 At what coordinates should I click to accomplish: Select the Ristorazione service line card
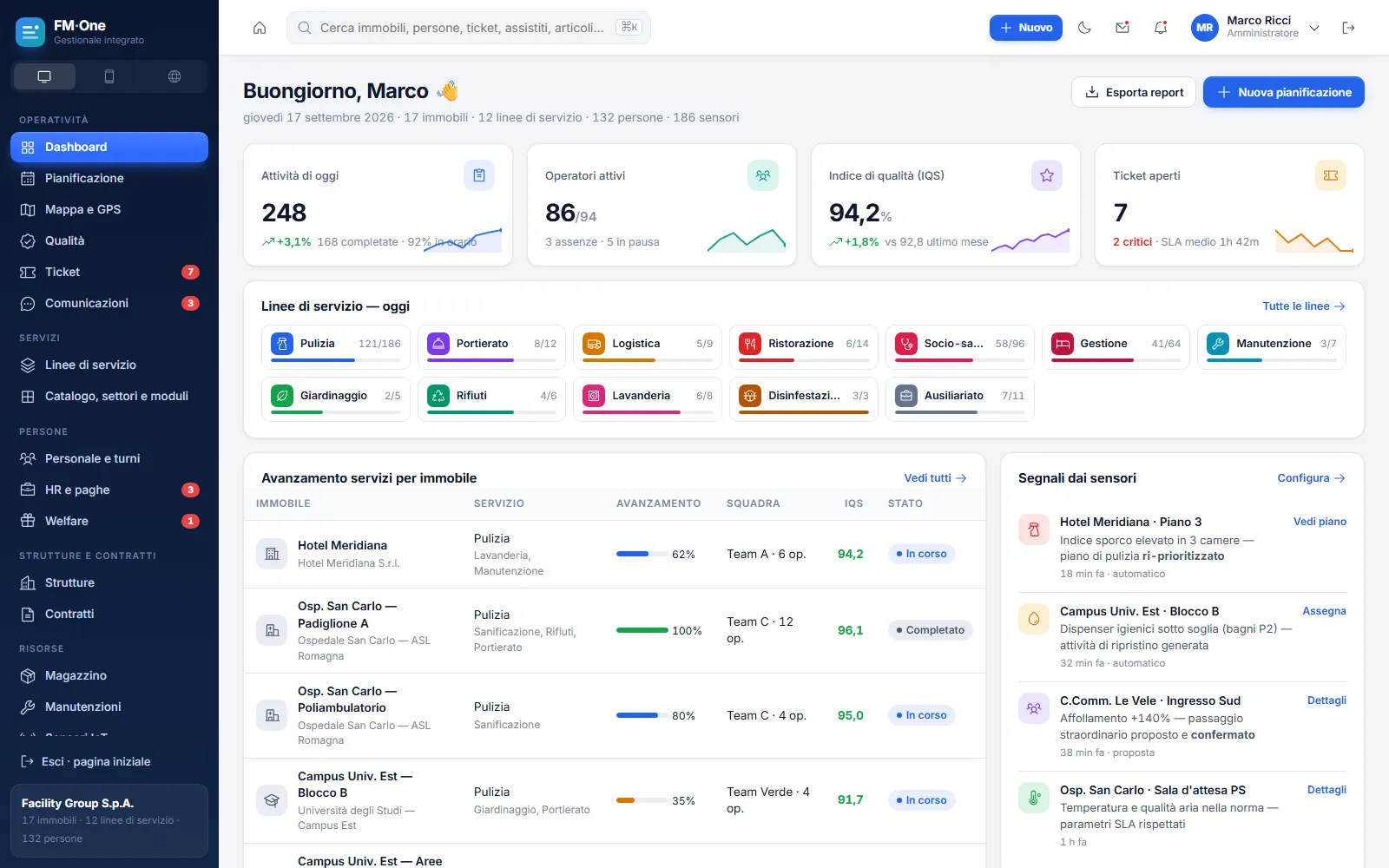click(x=804, y=347)
